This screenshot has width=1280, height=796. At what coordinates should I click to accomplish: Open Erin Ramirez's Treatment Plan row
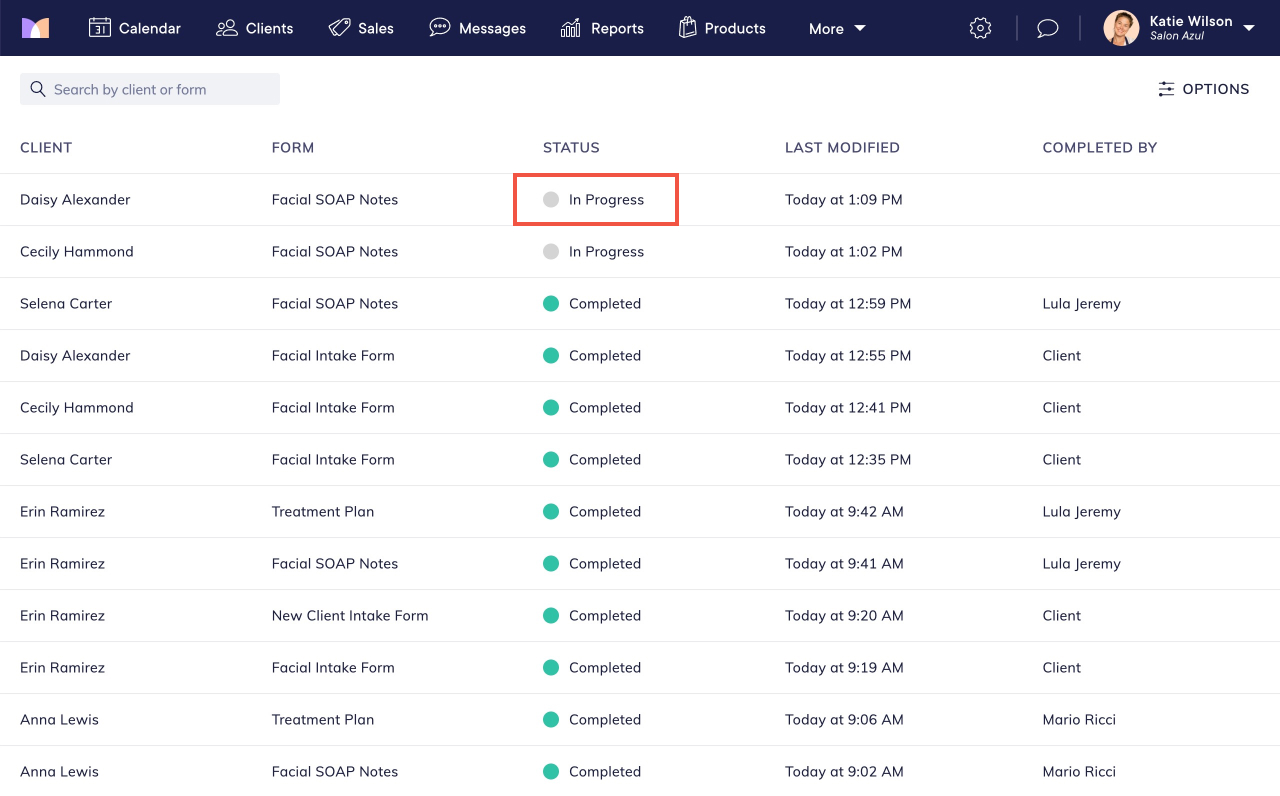(x=322, y=511)
